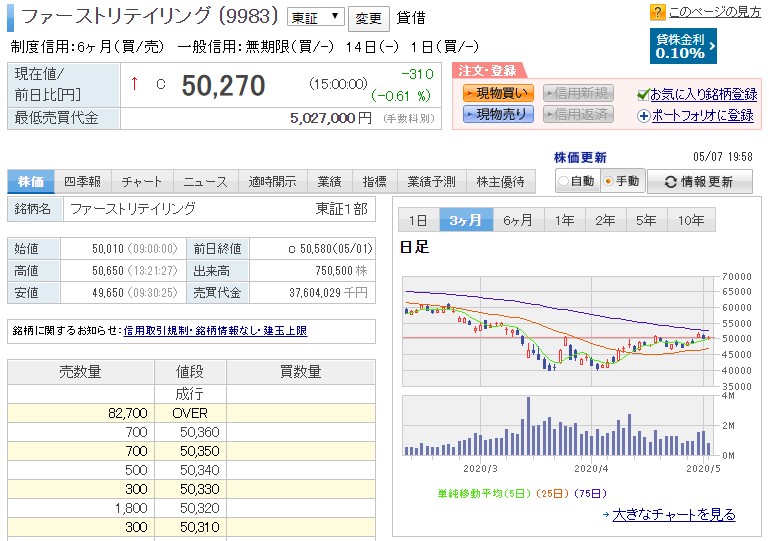Click ask price 50,350 in order book
The image size is (769, 541).
click(x=200, y=451)
